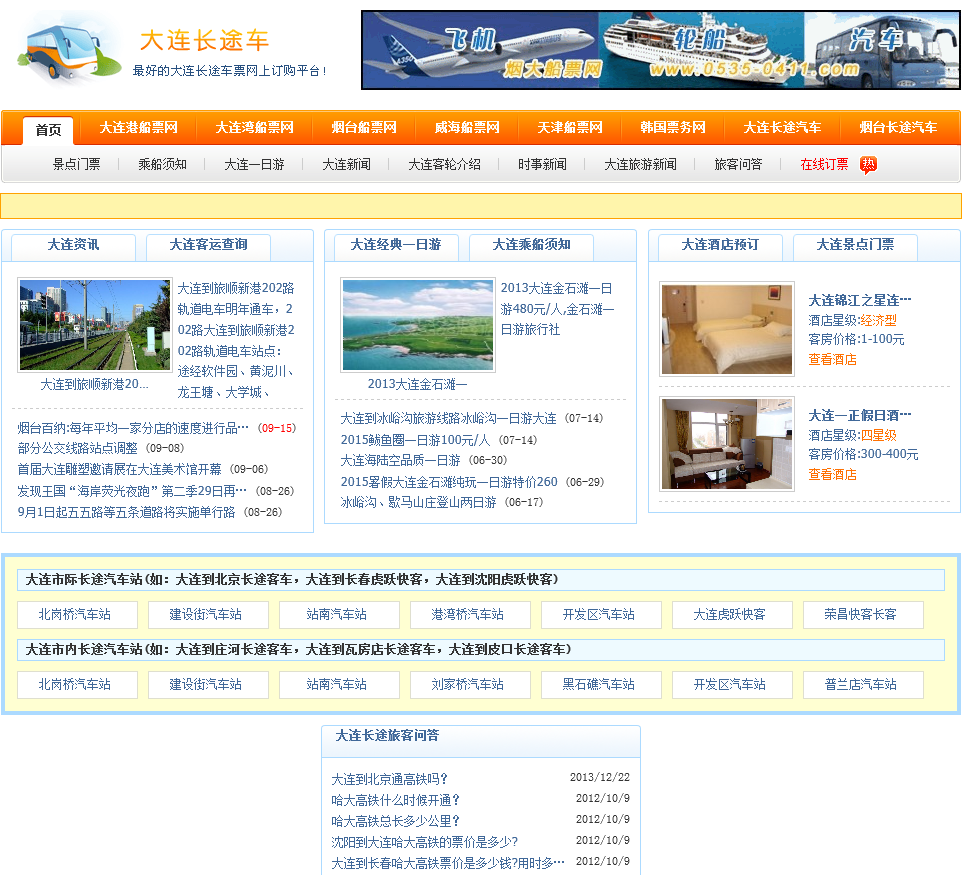Open the railway tram photo thumbnail
Image resolution: width=962 pixels, height=875 pixels.
point(95,325)
